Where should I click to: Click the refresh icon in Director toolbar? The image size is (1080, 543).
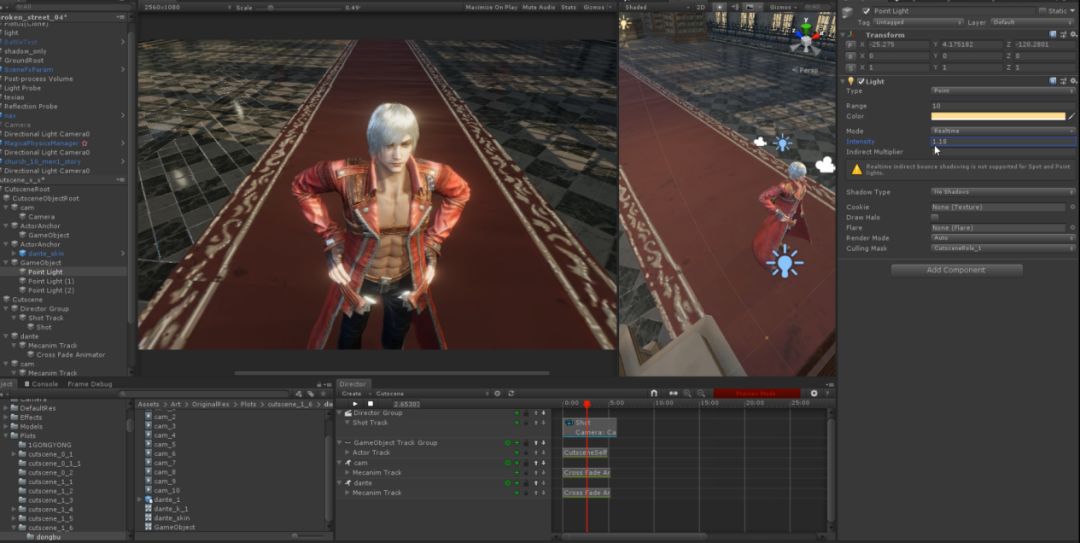point(511,393)
